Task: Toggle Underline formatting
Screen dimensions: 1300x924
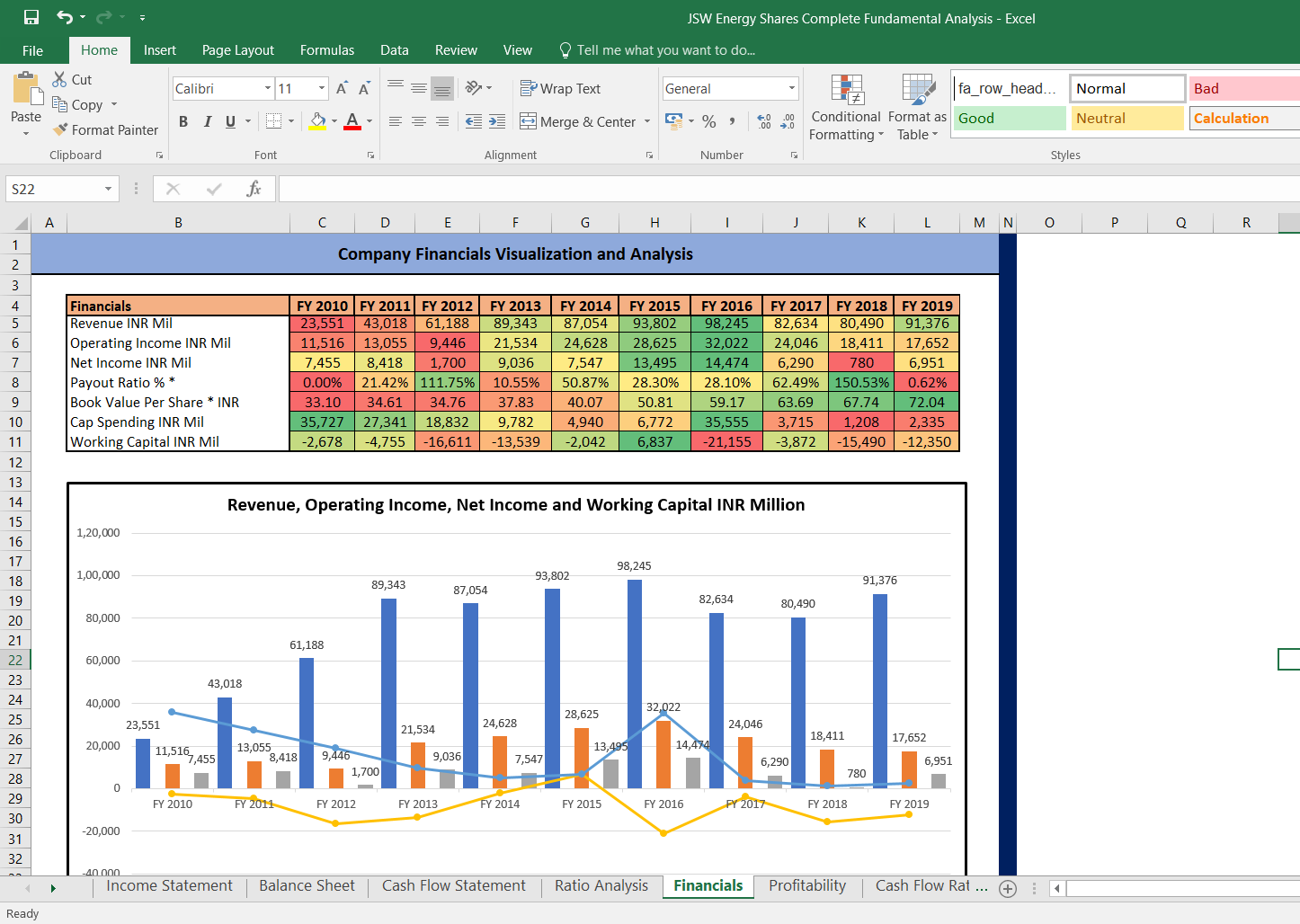Action: pos(231,121)
